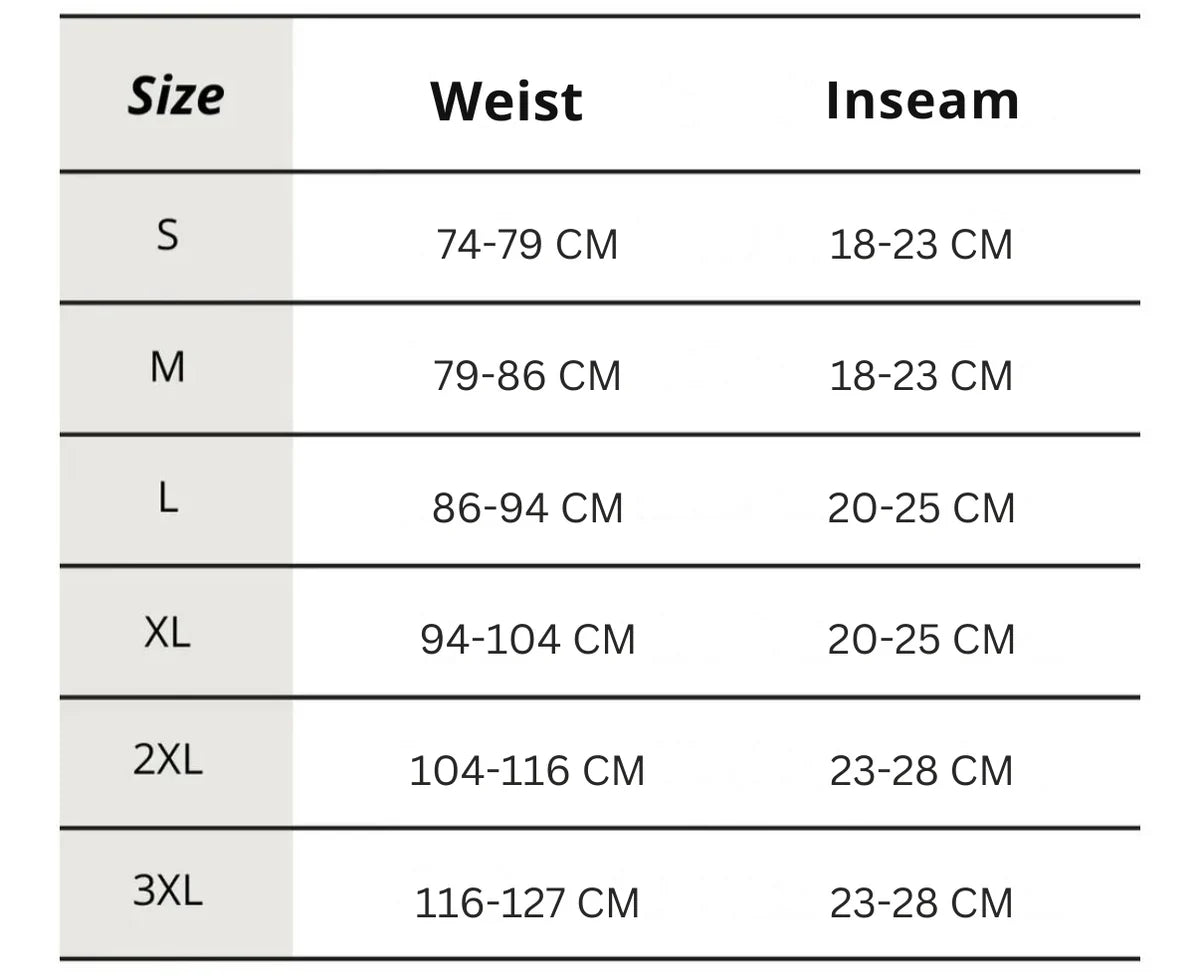The width and height of the screenshot is (1200, 978).
Task: Click the 104-116 CM waist cell
Action: 527,771
